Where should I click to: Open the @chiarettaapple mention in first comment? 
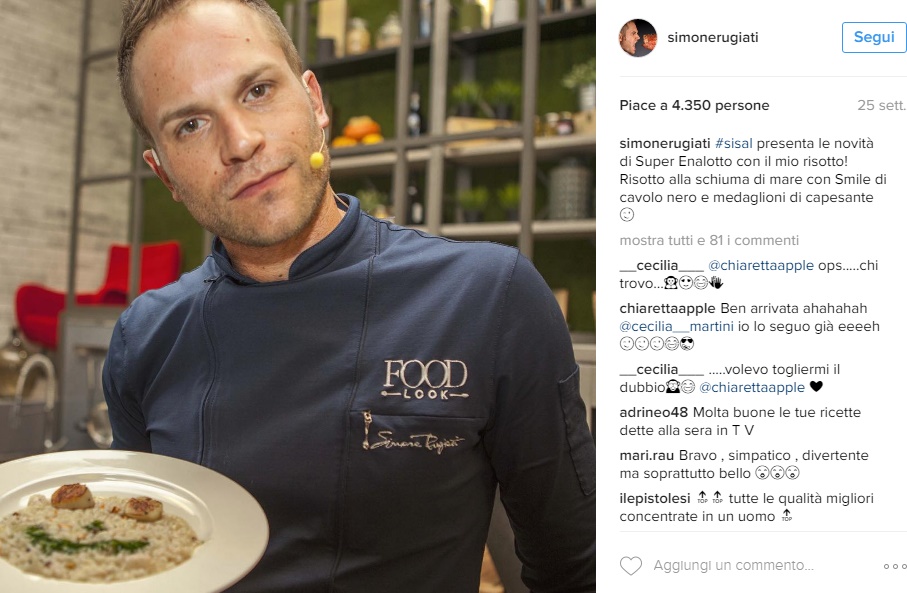pyautogui.click(x=761, y=266)
